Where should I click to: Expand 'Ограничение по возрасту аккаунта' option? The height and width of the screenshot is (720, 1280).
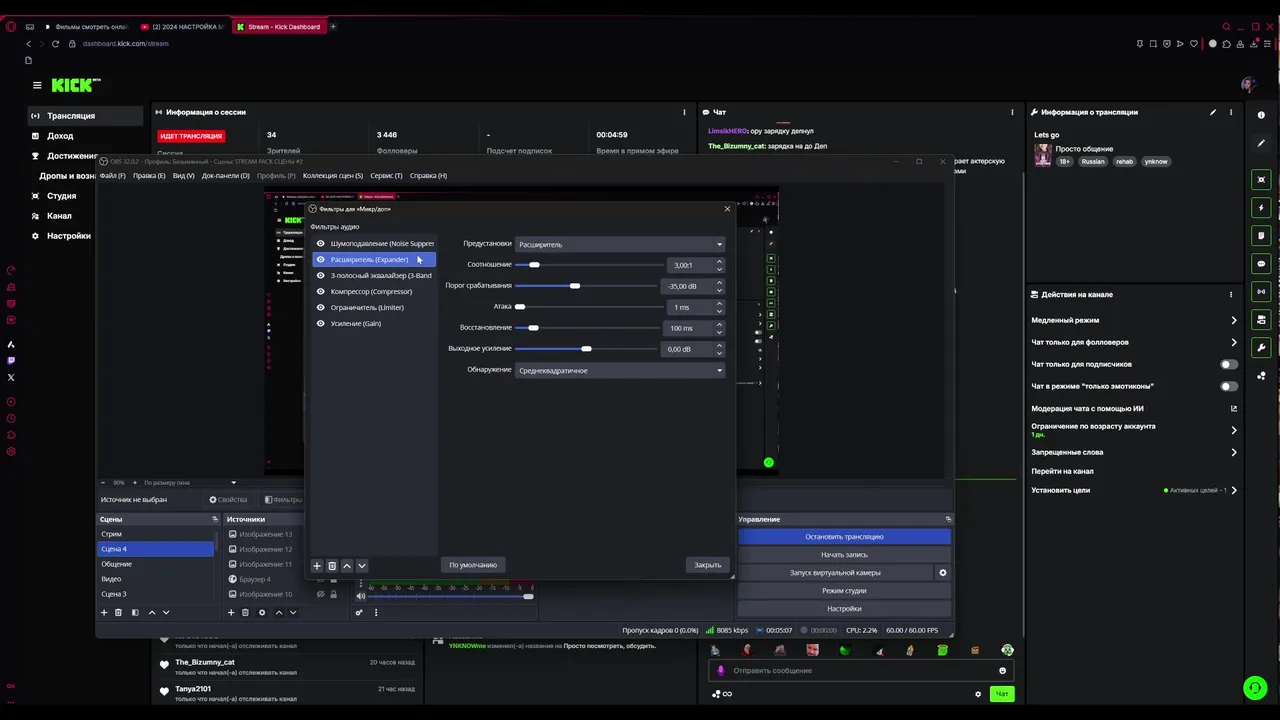pyautogui.click(x=1233, y=430)
